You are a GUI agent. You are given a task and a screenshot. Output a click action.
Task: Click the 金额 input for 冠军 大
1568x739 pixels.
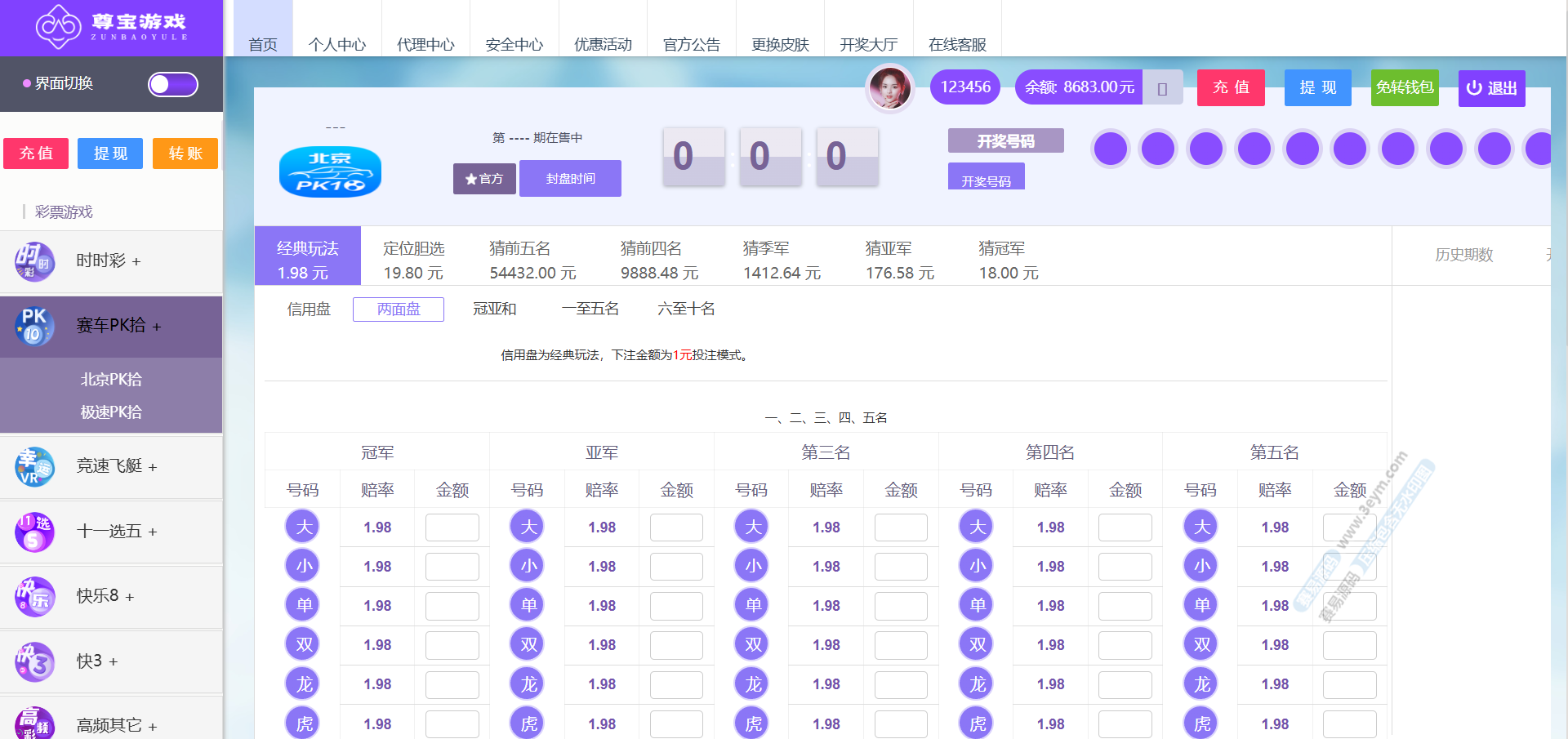tap(452, 528)
